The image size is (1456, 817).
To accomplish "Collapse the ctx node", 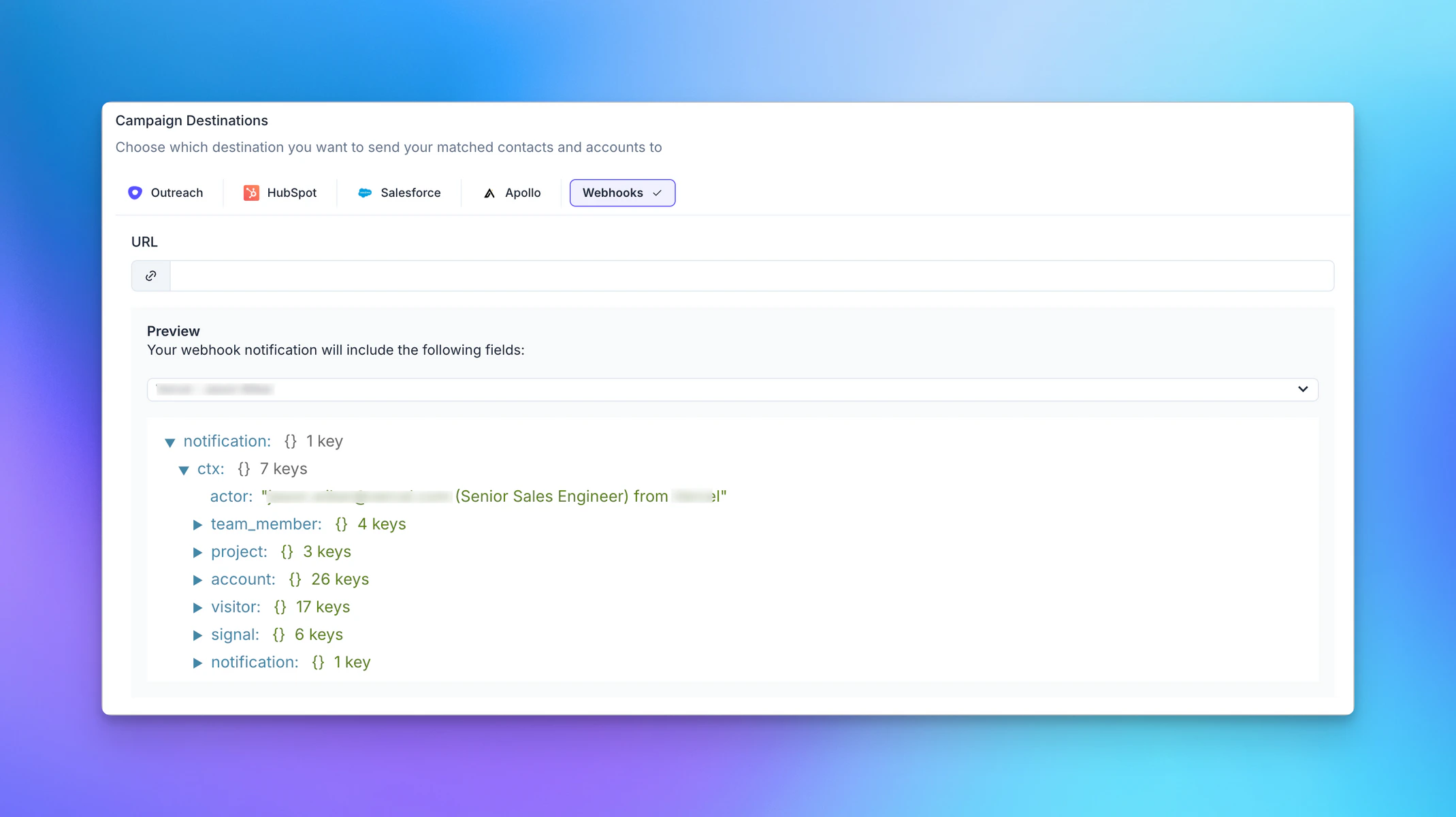I will click(x=183, y=470).
